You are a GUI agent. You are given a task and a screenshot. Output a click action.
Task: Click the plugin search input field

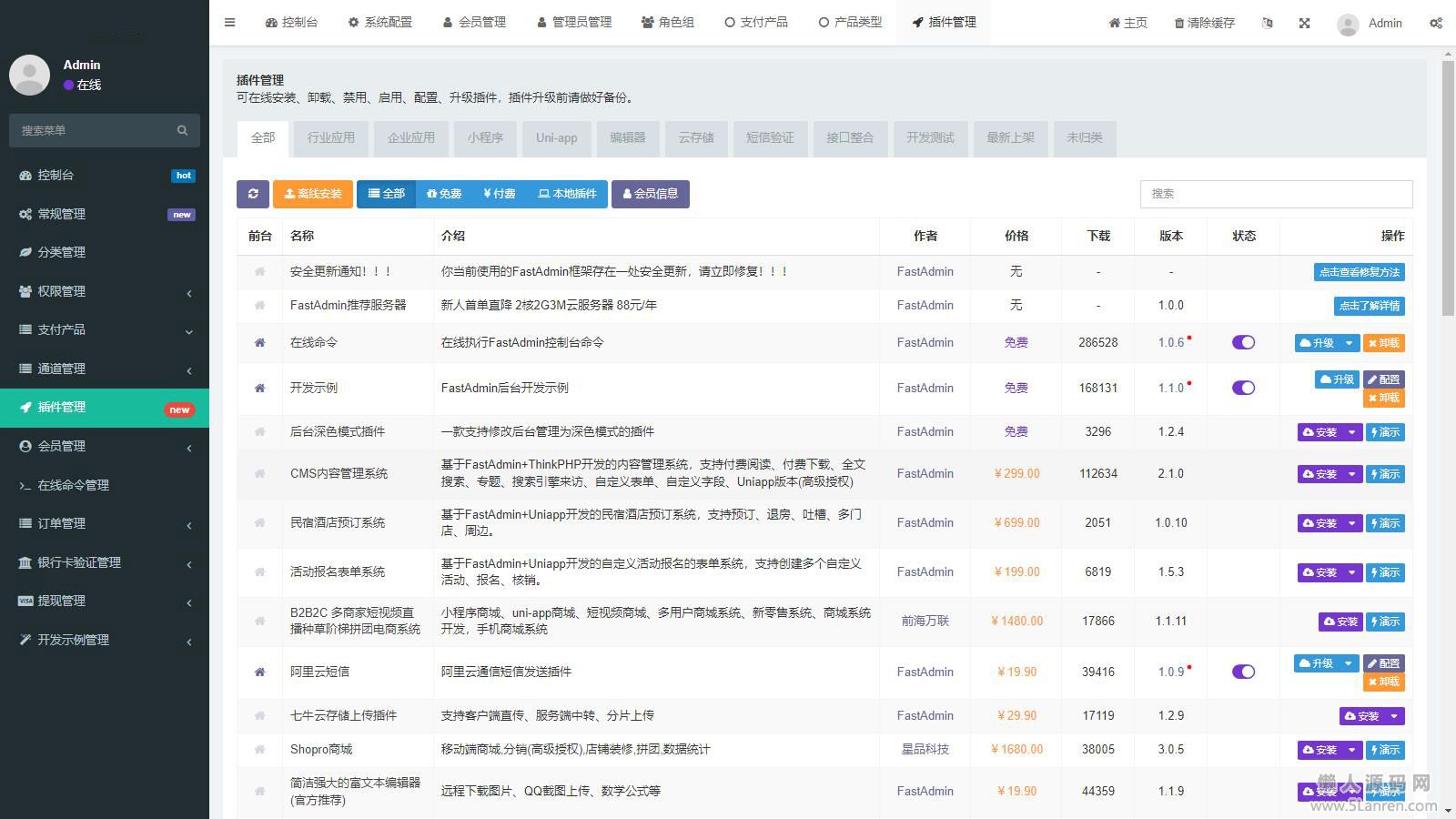1276,194
